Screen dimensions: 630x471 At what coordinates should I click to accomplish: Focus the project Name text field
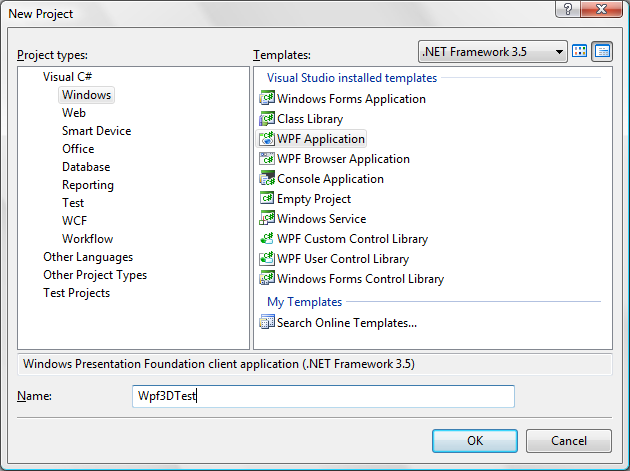[x=323, y=396]
